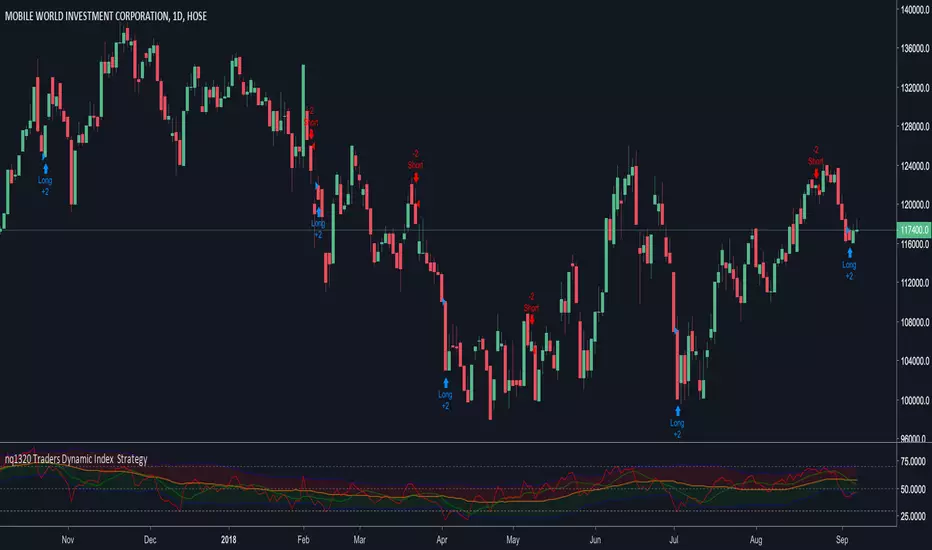Select the 104000.0 price axis label
932x550 pixels.
pyautogui.click(x=915, y=362)
